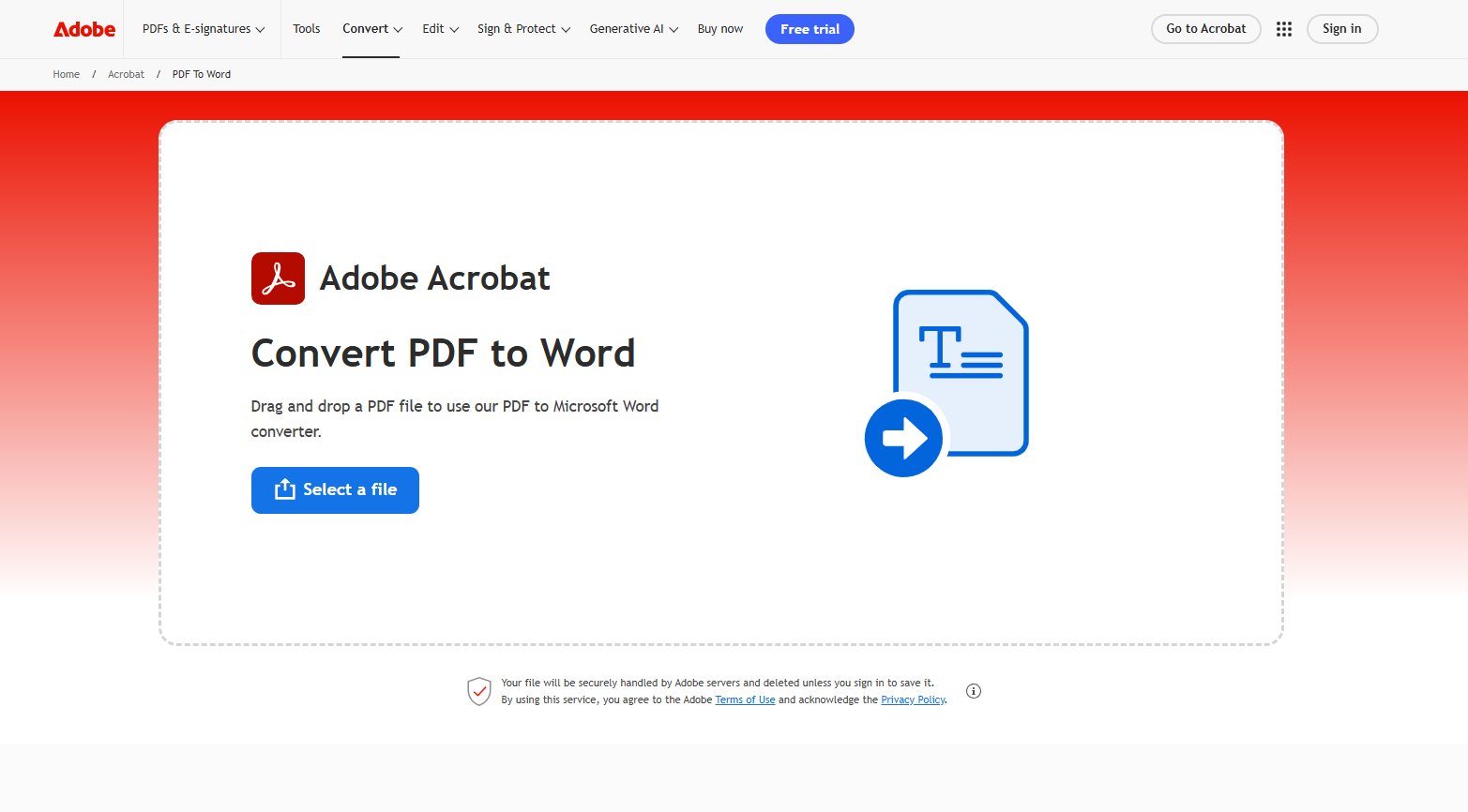This screenshot has height=812, width=1468.
Task: Expand the Edit dropdown
Action: pos(439,29)
